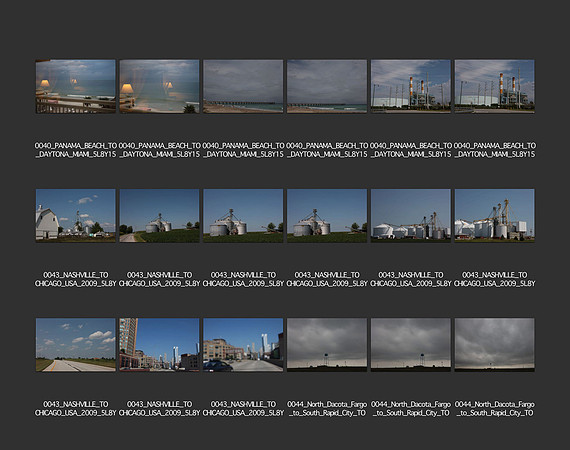This screenshot has height=450, width=570.
Task: Open the close-up tall grain elevator thumbnail
Action: tap(494, 216)
